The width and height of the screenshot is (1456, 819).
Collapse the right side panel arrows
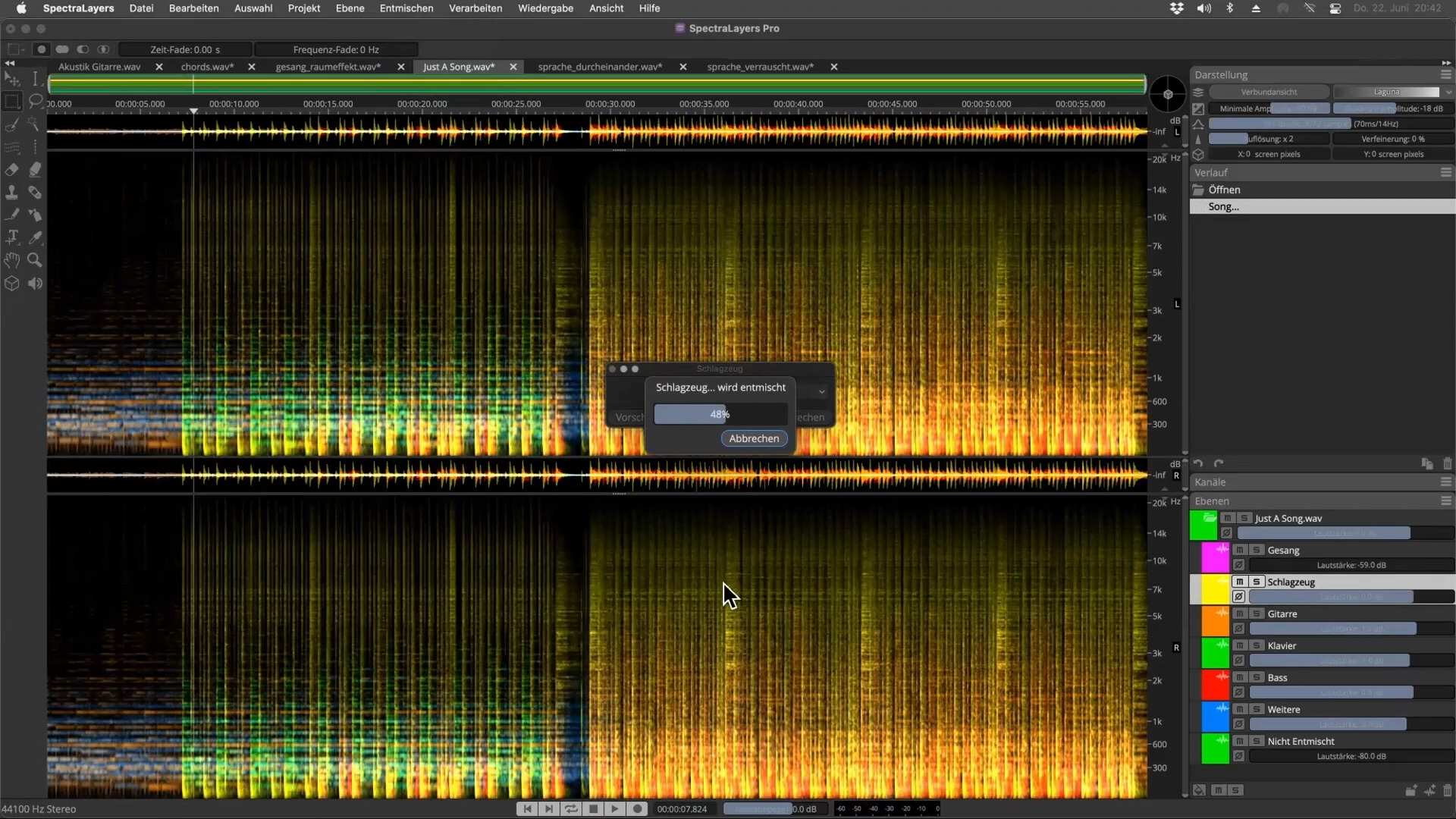[x=1446, y=63]
